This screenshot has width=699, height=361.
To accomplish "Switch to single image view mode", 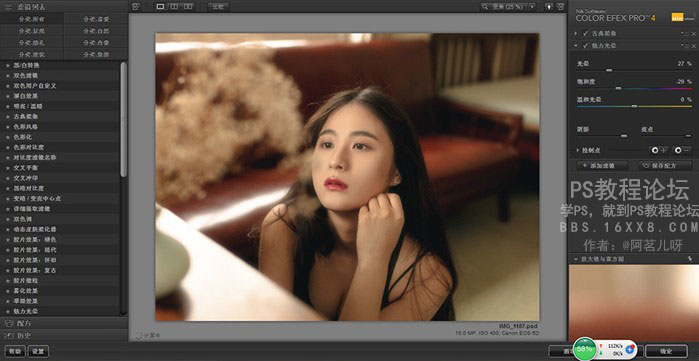I will pyautogui.click(x=160, y=6).
